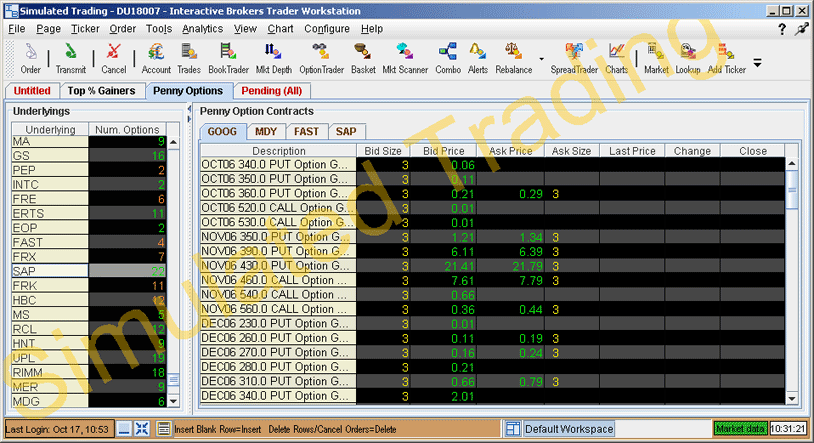Click the 10:31:21 clock display
The width and height of the screenshot is (814, 443).
[788, 429]
